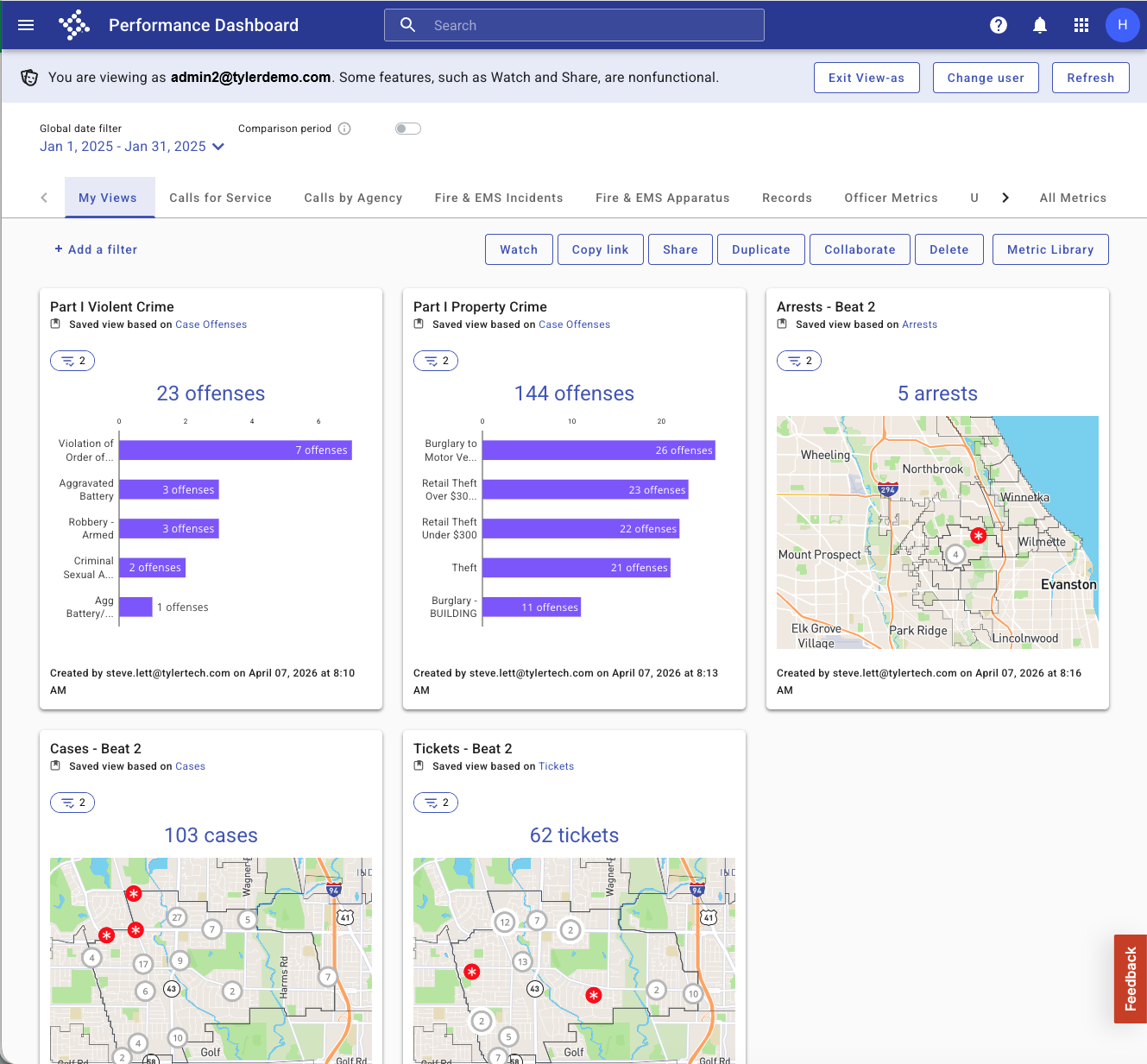Toggle the Comparison period switch
The image size is (1147, 1064).
(407, 129)
